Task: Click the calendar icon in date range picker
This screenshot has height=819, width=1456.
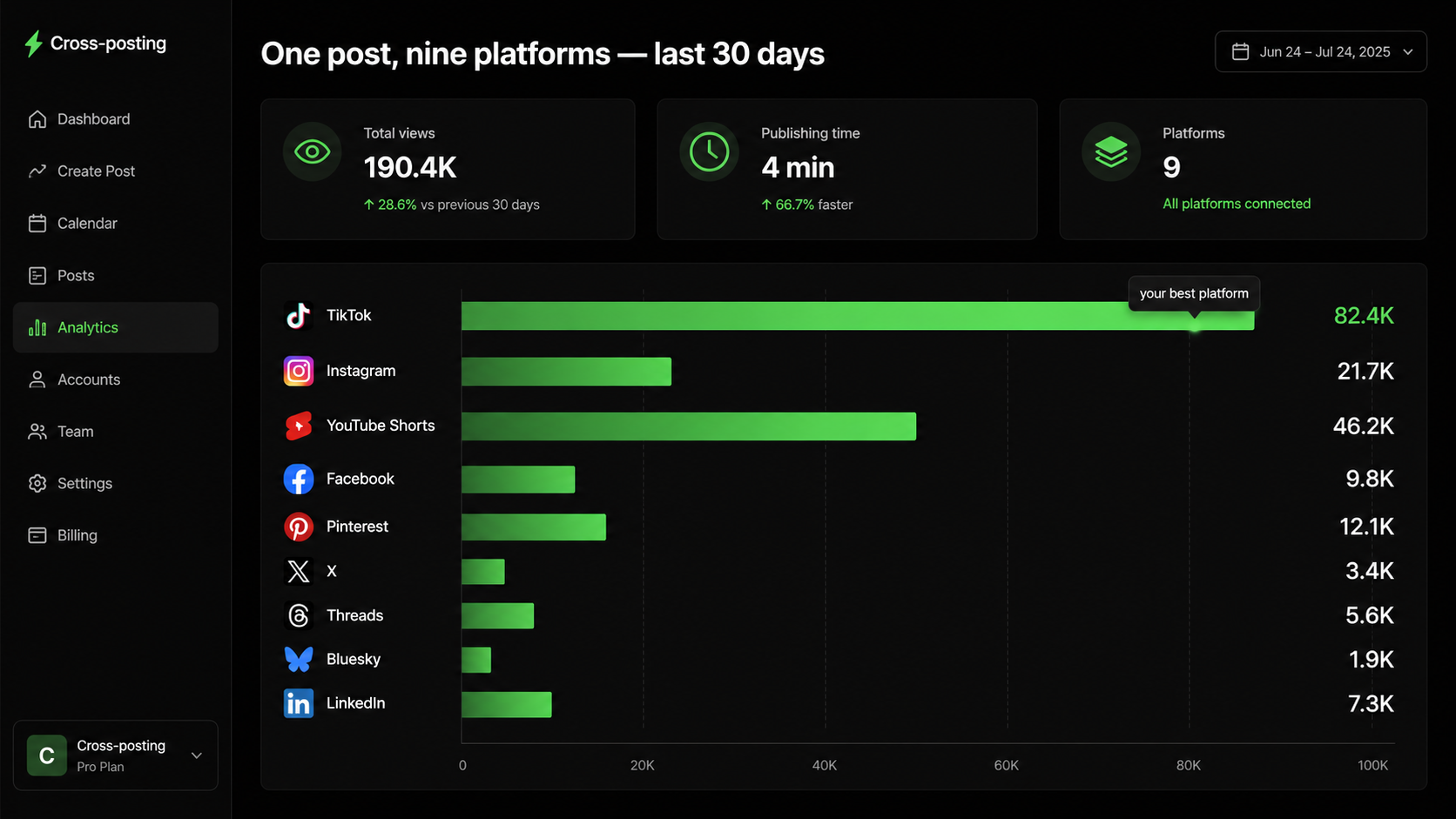Action: (x=1240, y=51)
